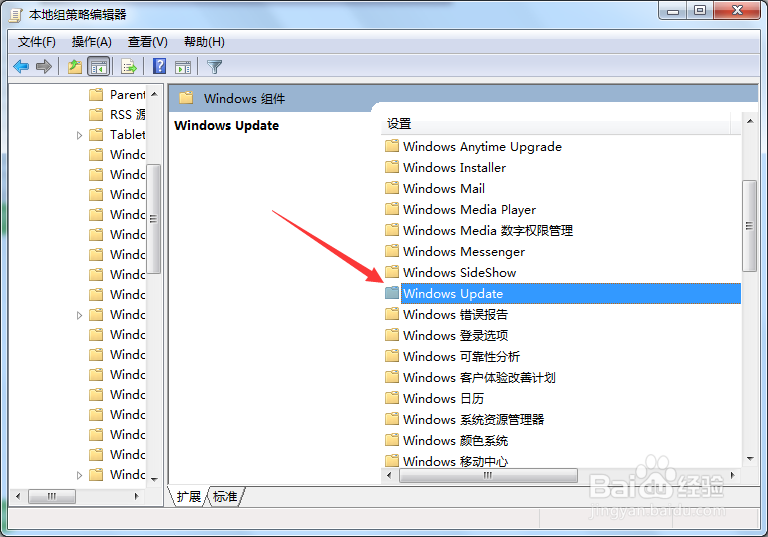Select the Parent tree item
This screenshot has width=768, height=537.
point(127,95)
